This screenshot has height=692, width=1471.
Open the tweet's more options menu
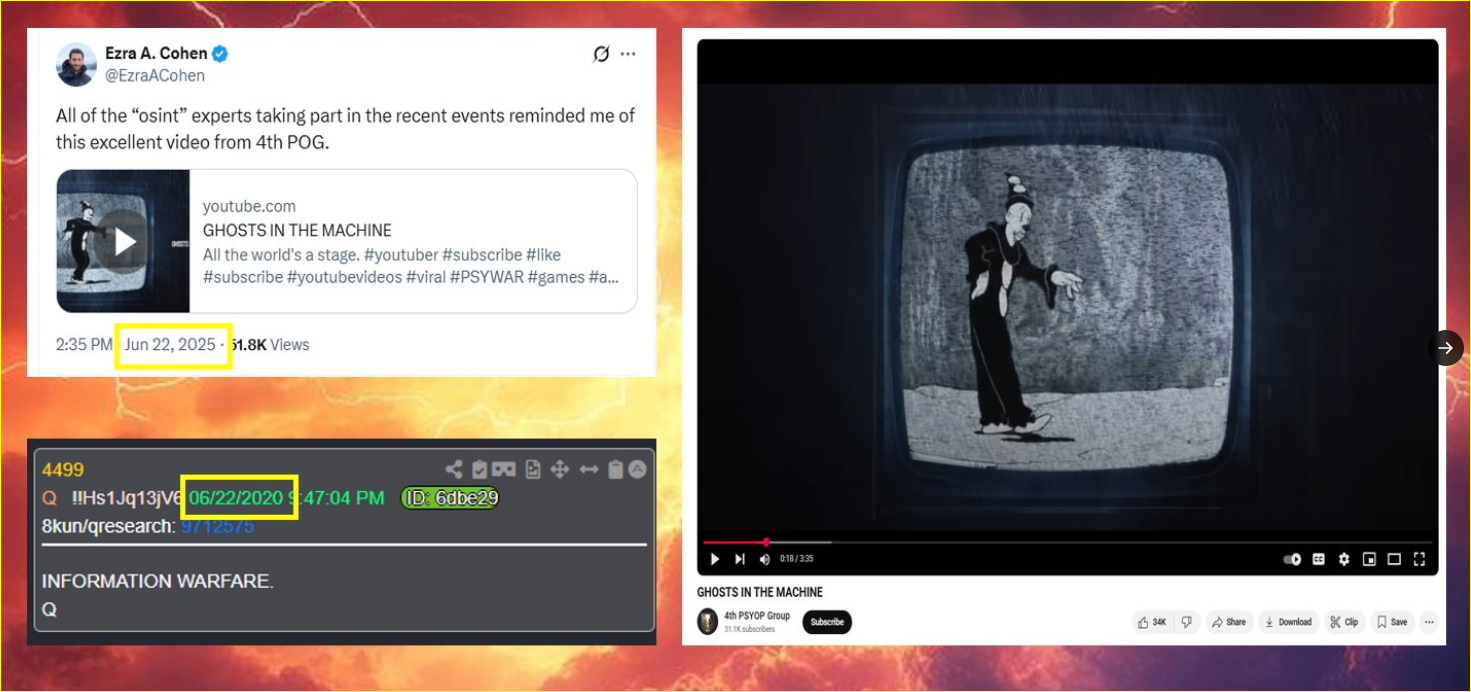click(628, 54)
